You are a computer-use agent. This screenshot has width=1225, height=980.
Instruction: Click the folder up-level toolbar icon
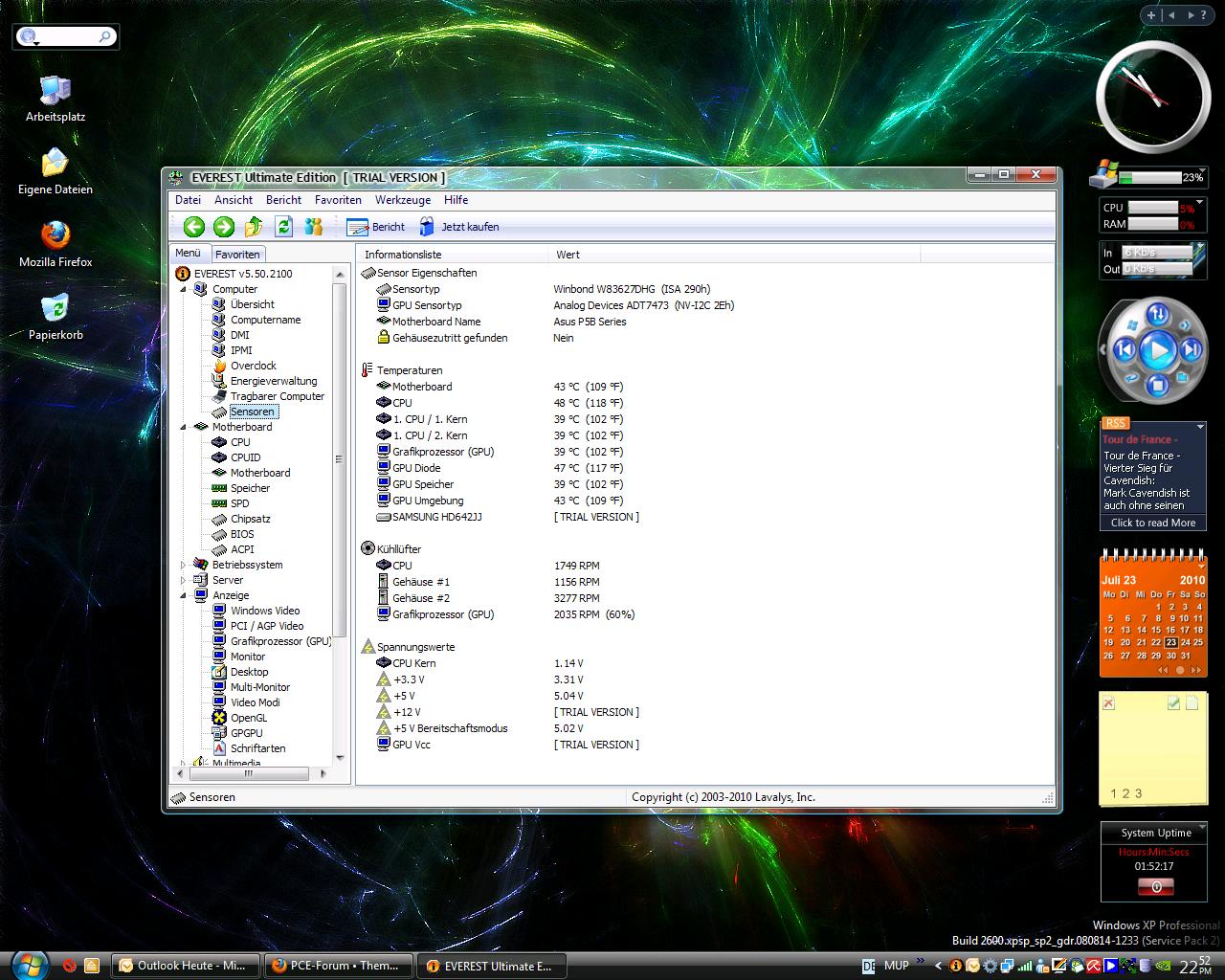[x=254, y=227]
